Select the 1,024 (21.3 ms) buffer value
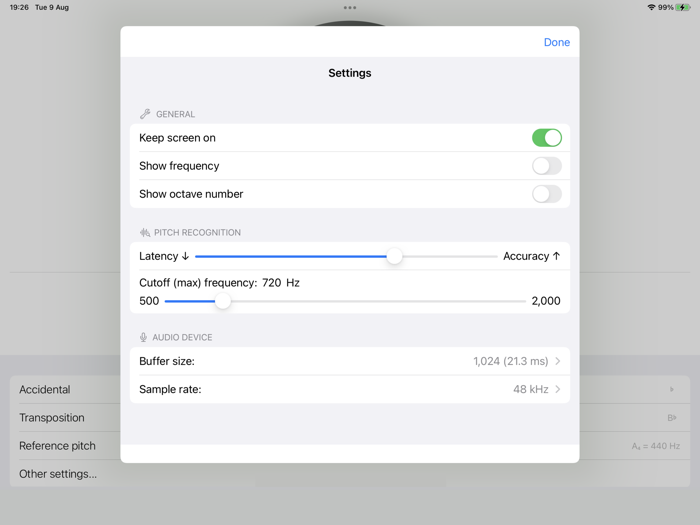Image resolution: width=700 pixels, height=525 pixels. [510, 361]
